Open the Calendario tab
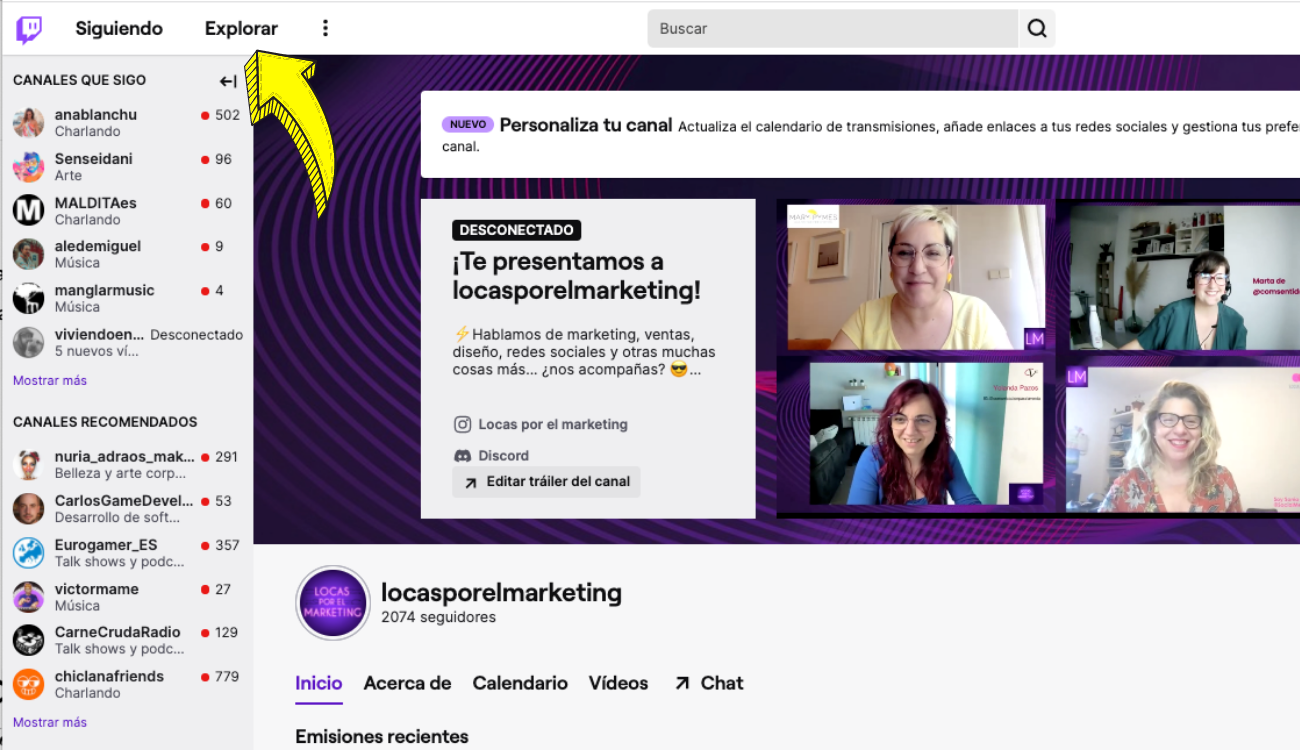The image size is (1300, 750). 520,683
